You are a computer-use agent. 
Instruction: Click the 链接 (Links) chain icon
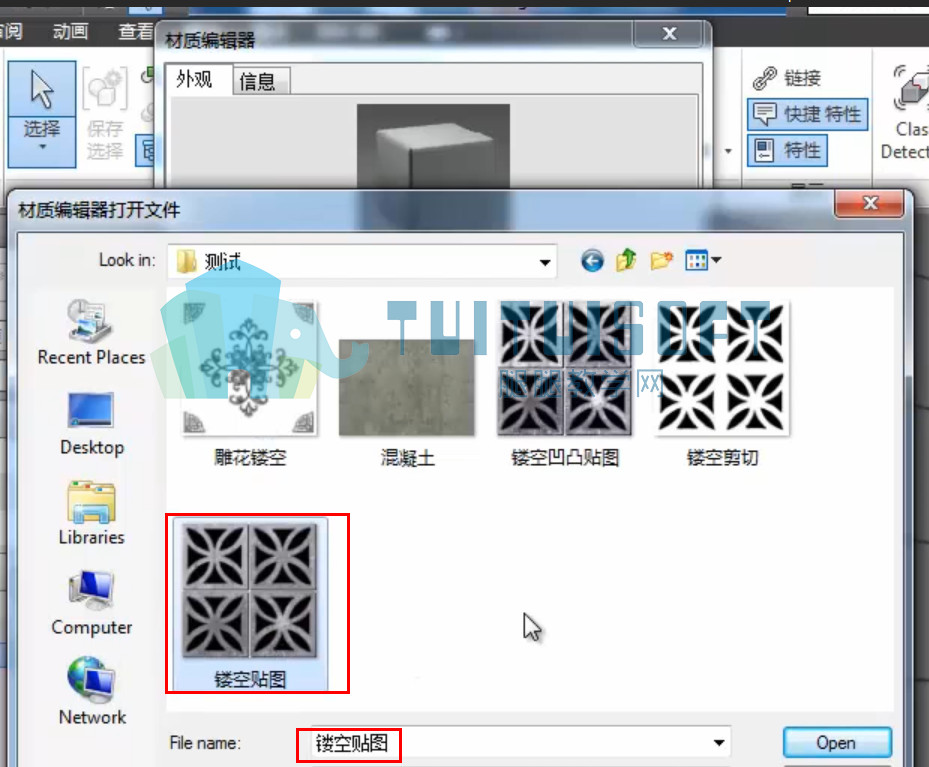(764, 78)
